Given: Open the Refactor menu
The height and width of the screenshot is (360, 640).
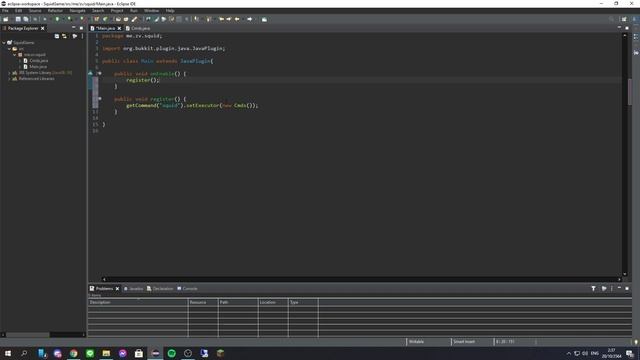Looking at the screenshot, I should pos(55,11).
